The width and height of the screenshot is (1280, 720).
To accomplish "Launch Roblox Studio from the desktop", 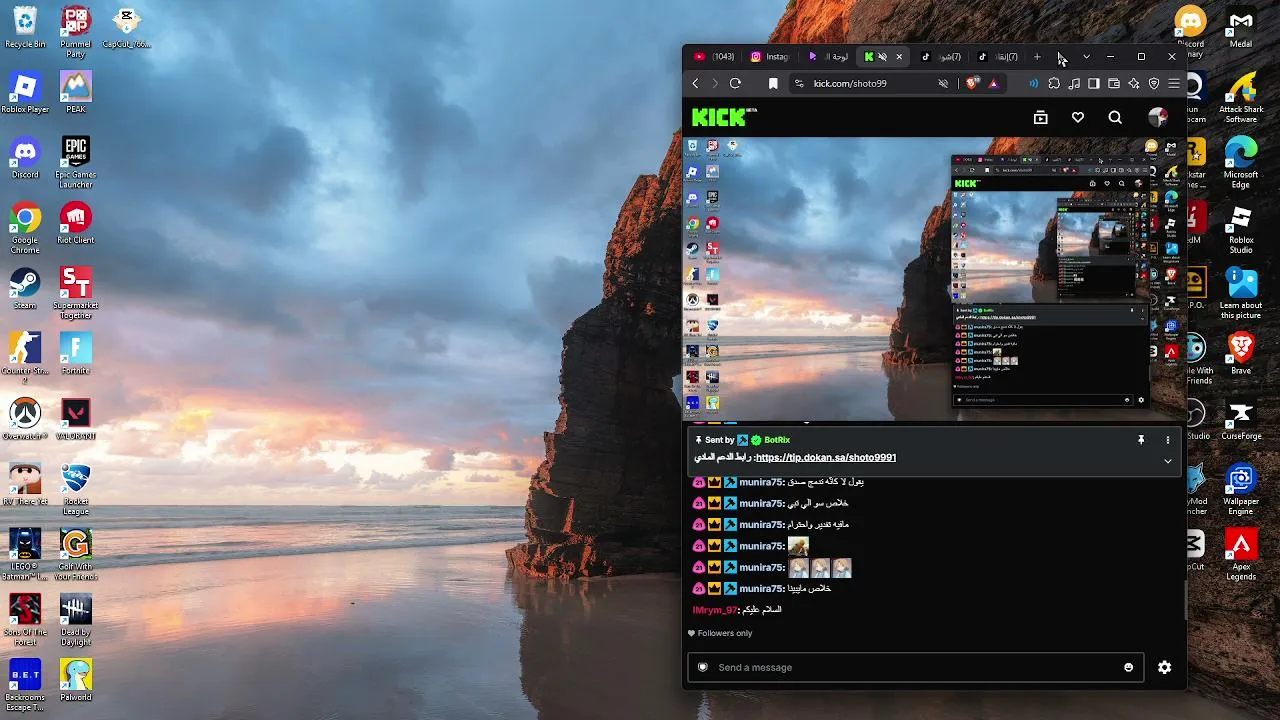I will 1241,228.
